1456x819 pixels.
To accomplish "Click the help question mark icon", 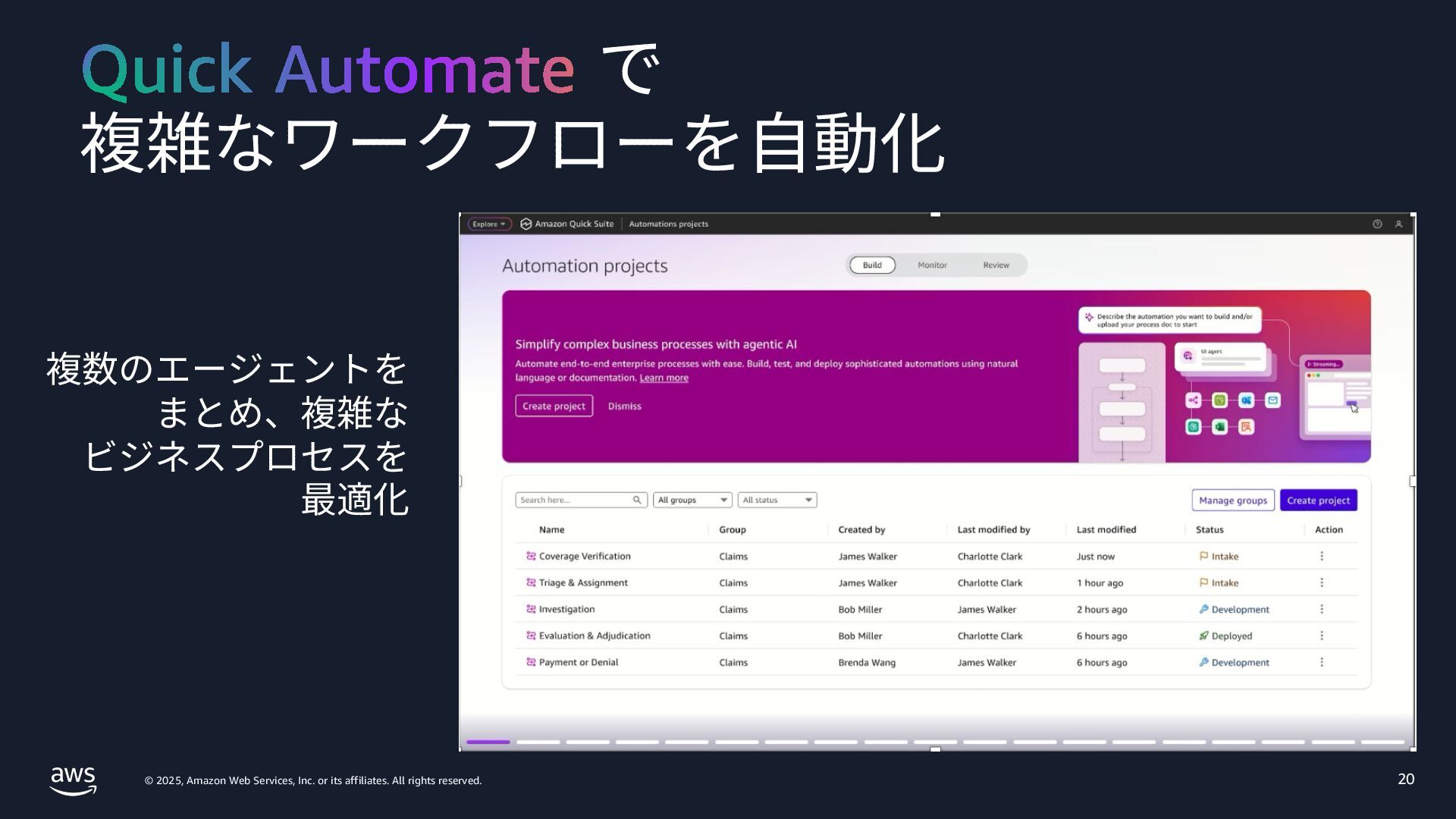I will [x=1377, y=224].
